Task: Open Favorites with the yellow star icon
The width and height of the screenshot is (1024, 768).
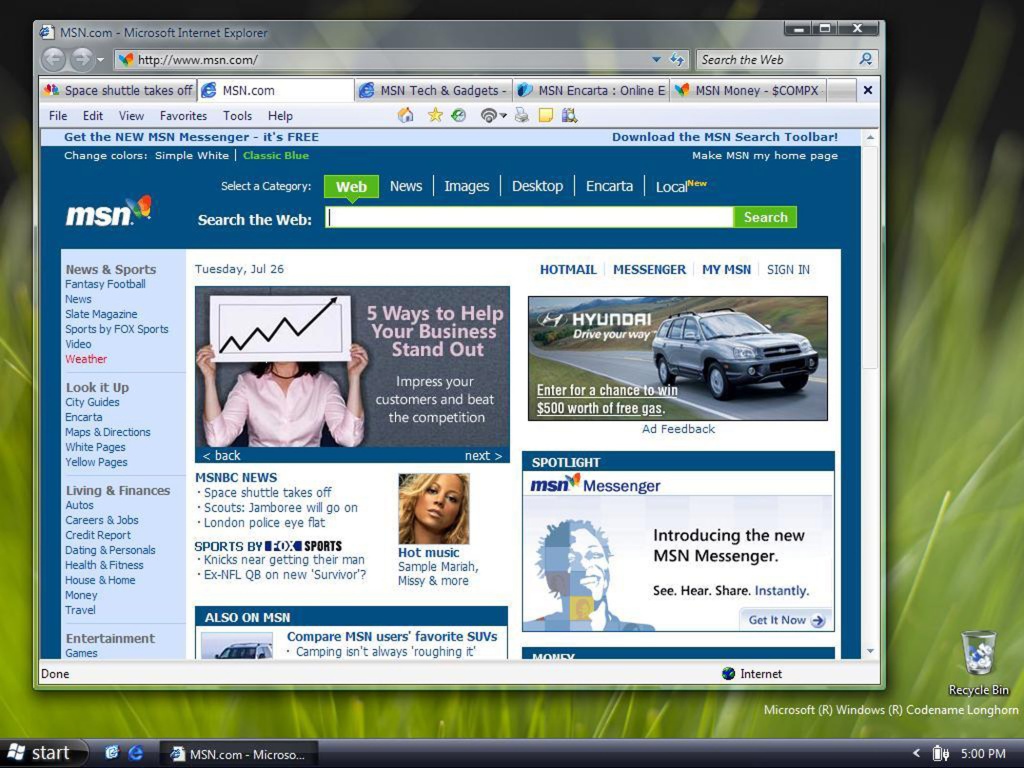Action: [x=435, y=116]
